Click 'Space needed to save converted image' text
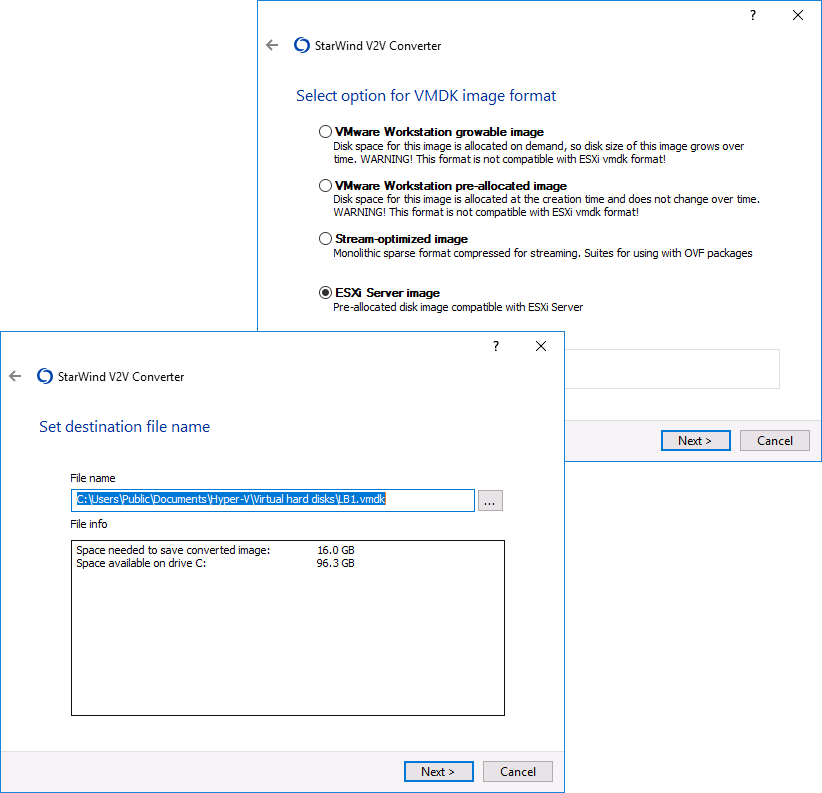 click(x=173, y=550)
